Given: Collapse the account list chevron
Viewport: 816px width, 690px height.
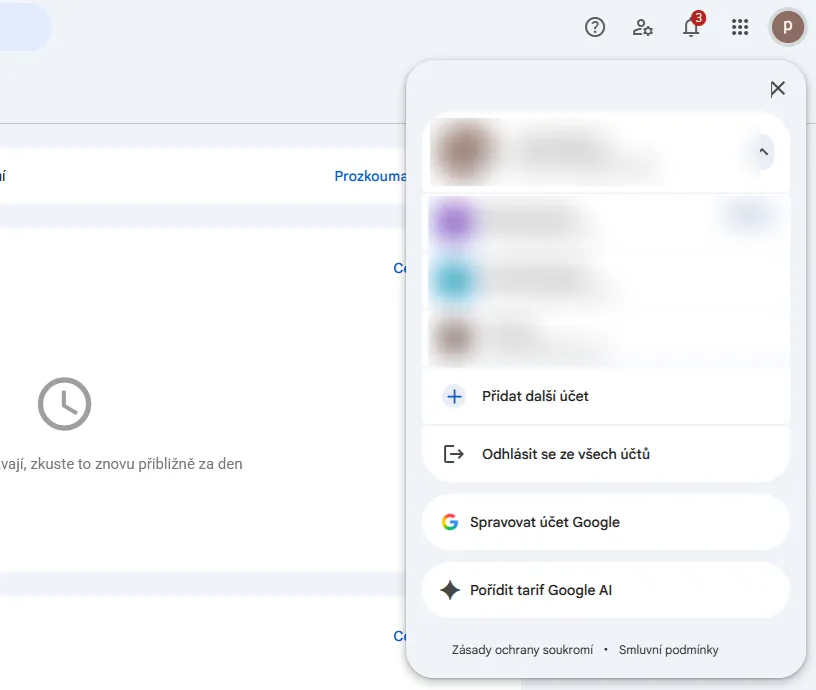Looking at the screenshot, I should [763, 152].
